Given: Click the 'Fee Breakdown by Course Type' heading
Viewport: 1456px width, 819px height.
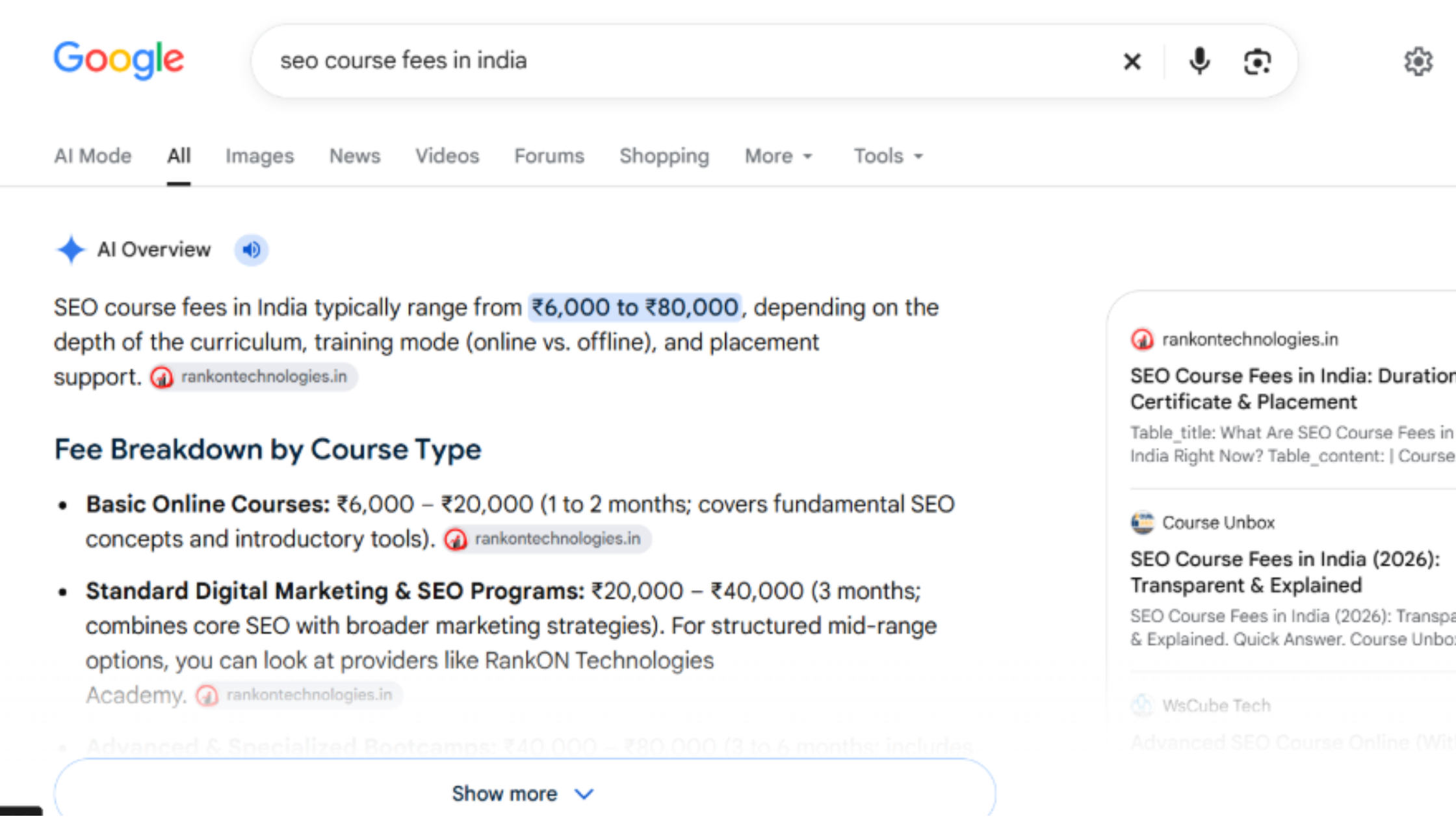Looking at the screenshot, I should click(x=268, y=450).
